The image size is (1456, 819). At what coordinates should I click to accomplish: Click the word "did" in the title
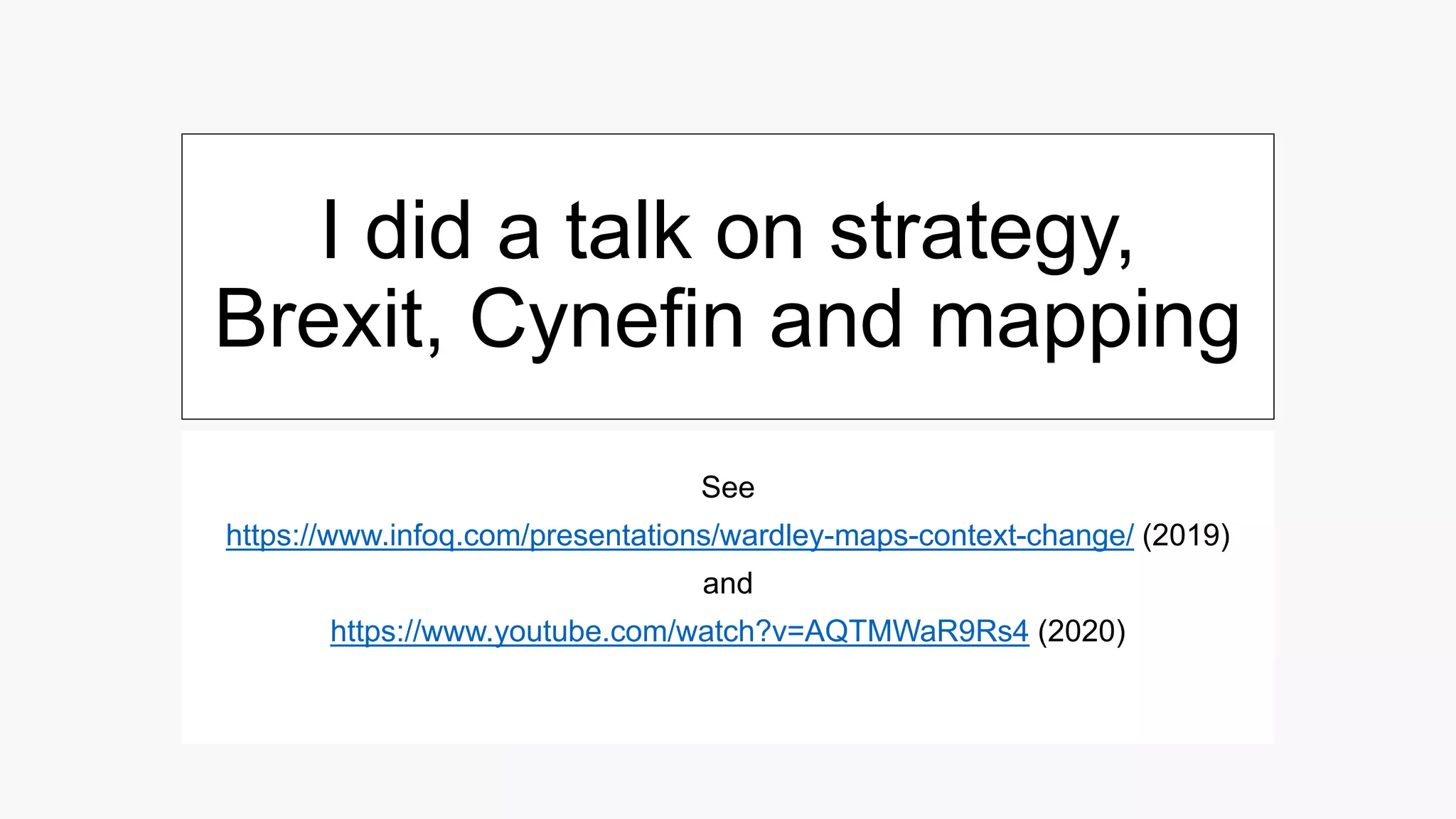pyautogui.click(x=417, y=231)
